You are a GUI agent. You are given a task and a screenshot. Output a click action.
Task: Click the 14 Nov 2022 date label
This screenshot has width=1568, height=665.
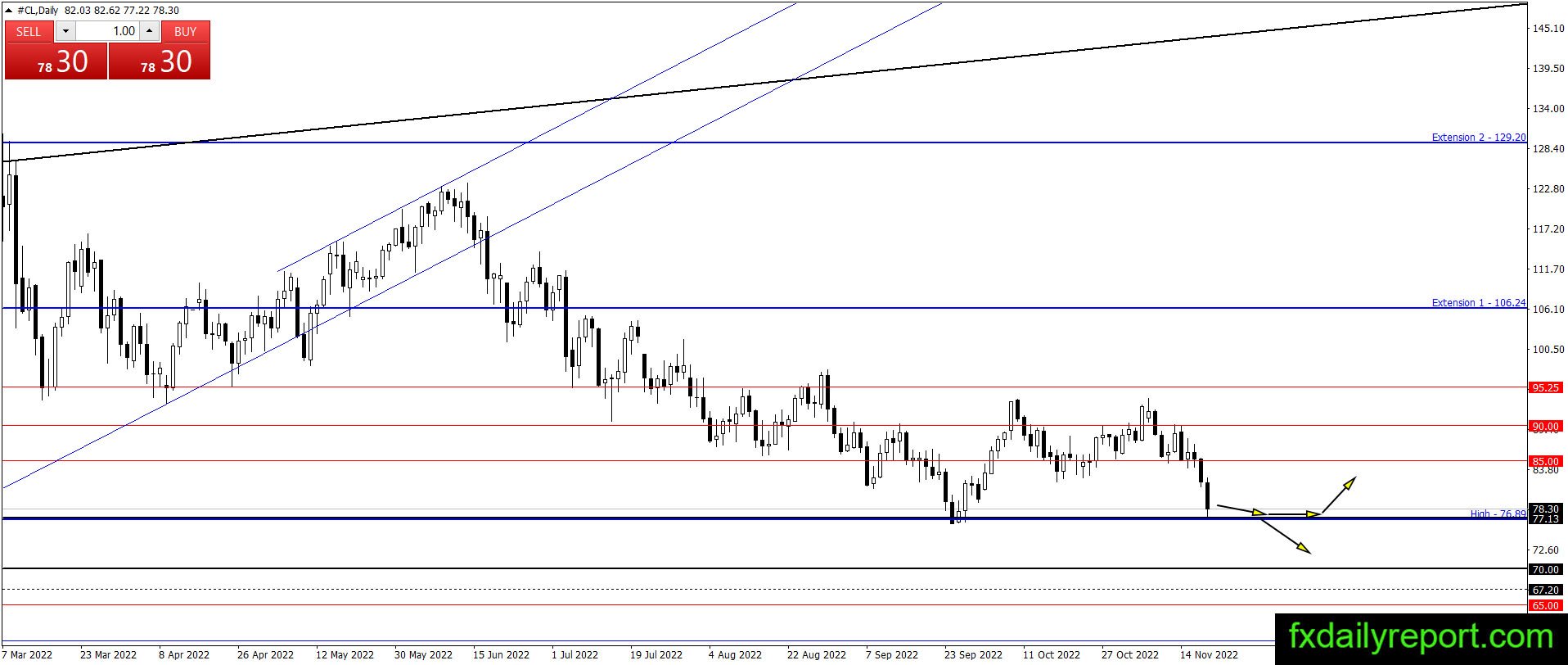pos(1209,654)
